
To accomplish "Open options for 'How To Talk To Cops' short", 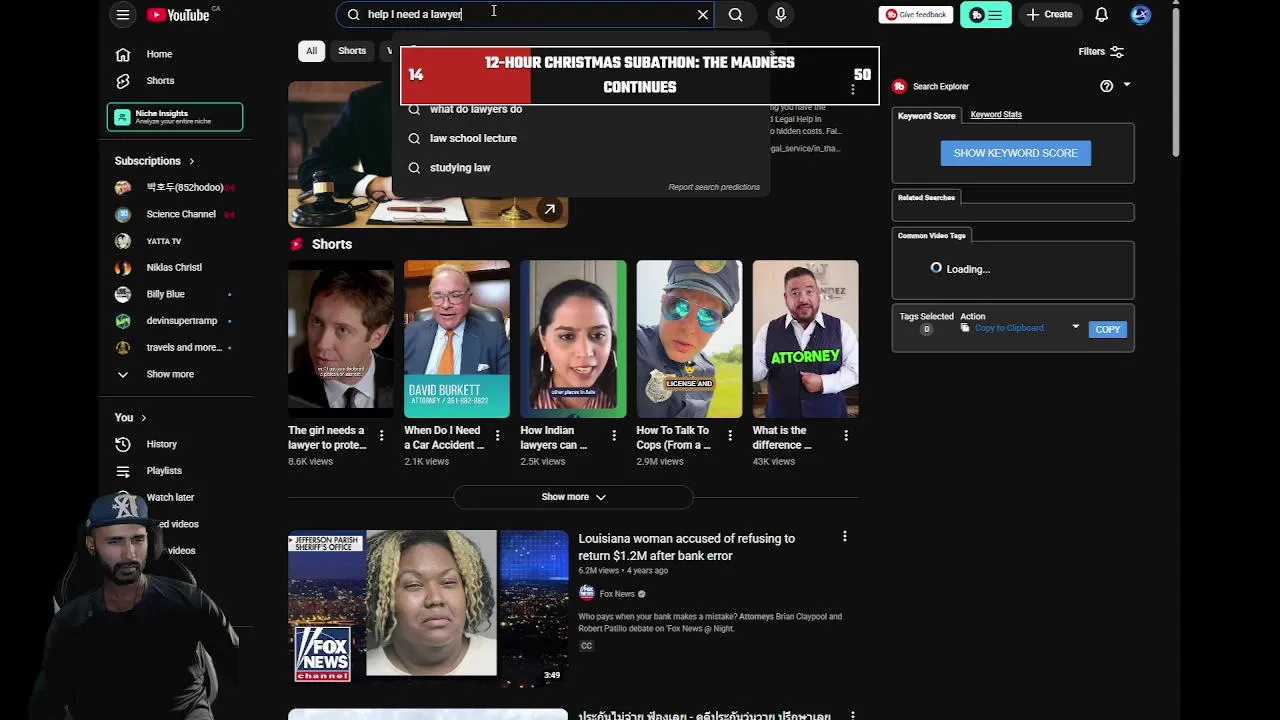I will 730,436.
